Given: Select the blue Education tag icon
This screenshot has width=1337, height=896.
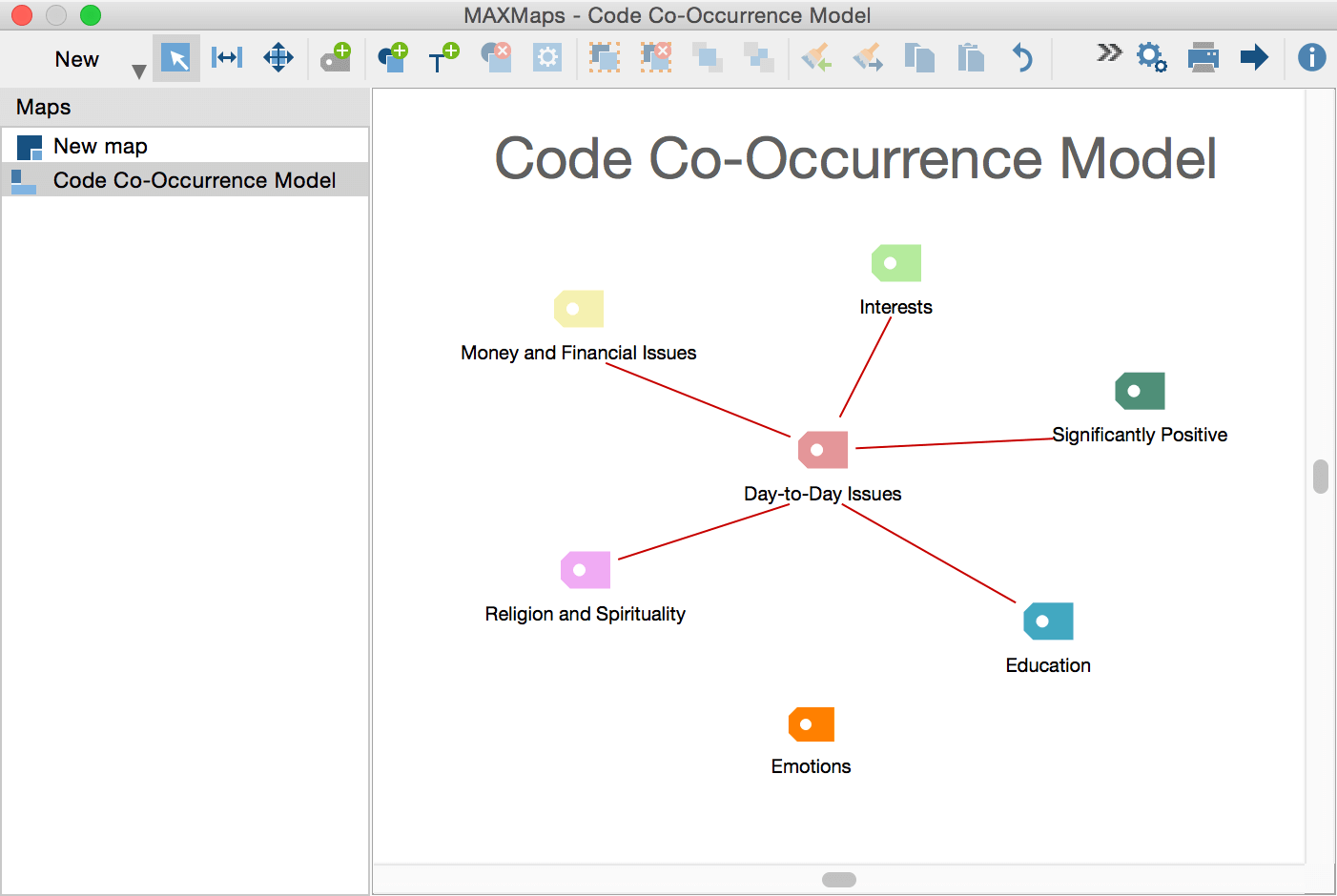Looking at the screenshot, I should tap(1048, 621).
